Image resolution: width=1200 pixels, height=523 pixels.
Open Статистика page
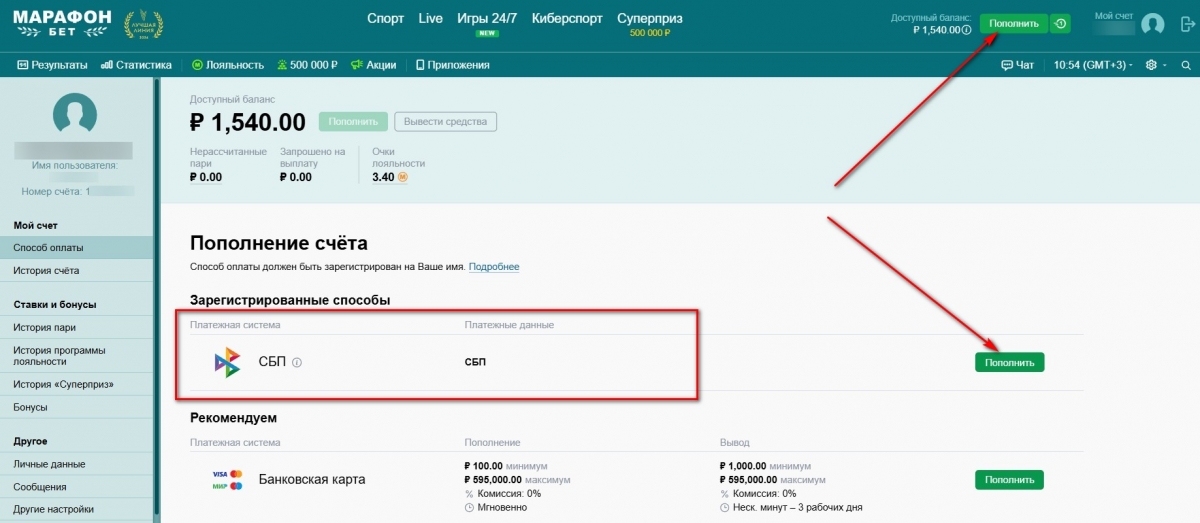[137, 65]
